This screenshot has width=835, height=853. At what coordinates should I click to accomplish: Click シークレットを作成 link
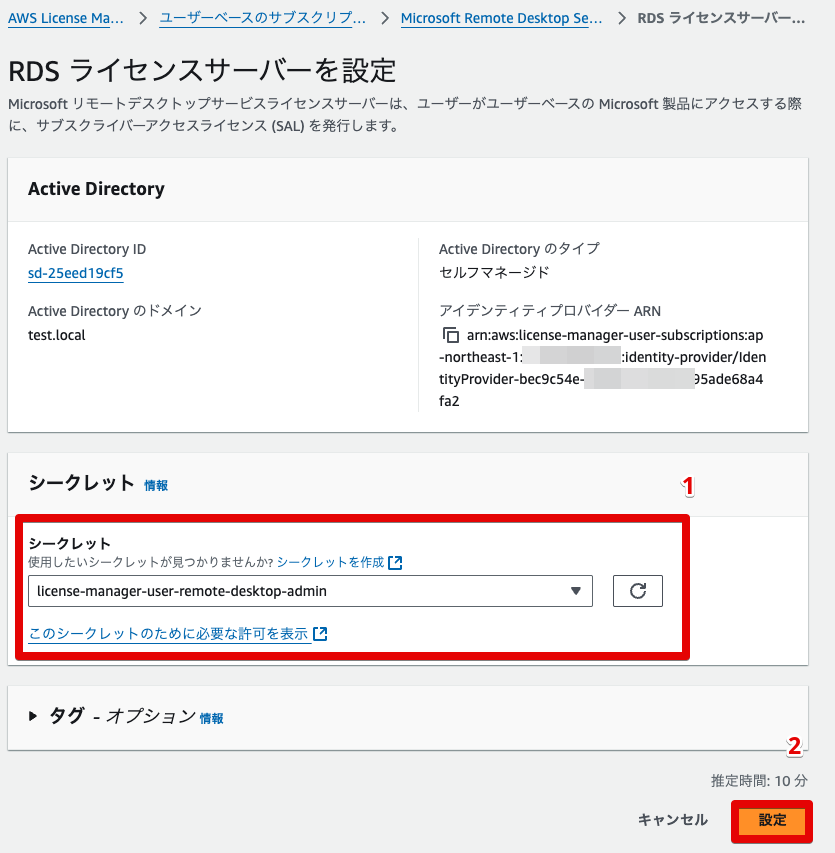click(x=330, y=562)
